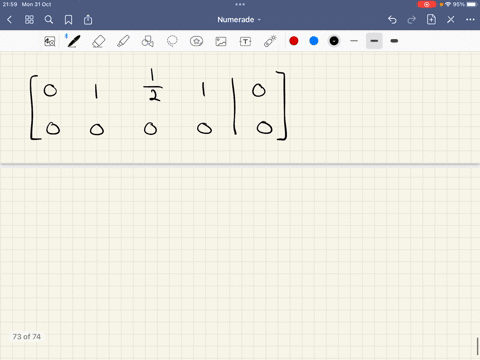Open the Elements sticker tool

point(196,41)
